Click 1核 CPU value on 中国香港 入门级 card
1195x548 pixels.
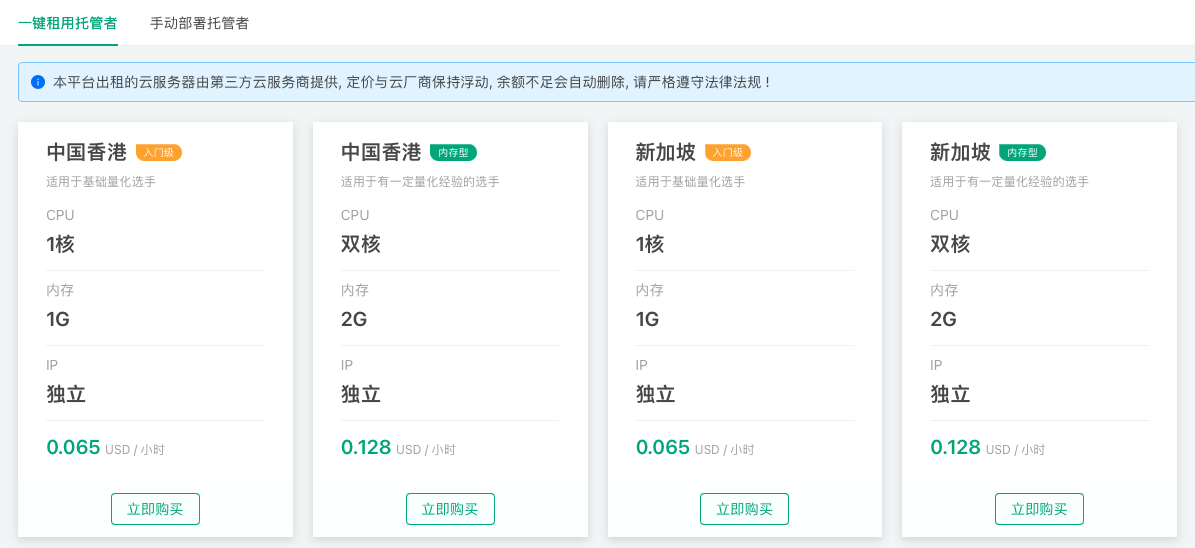tap(60, 244)
